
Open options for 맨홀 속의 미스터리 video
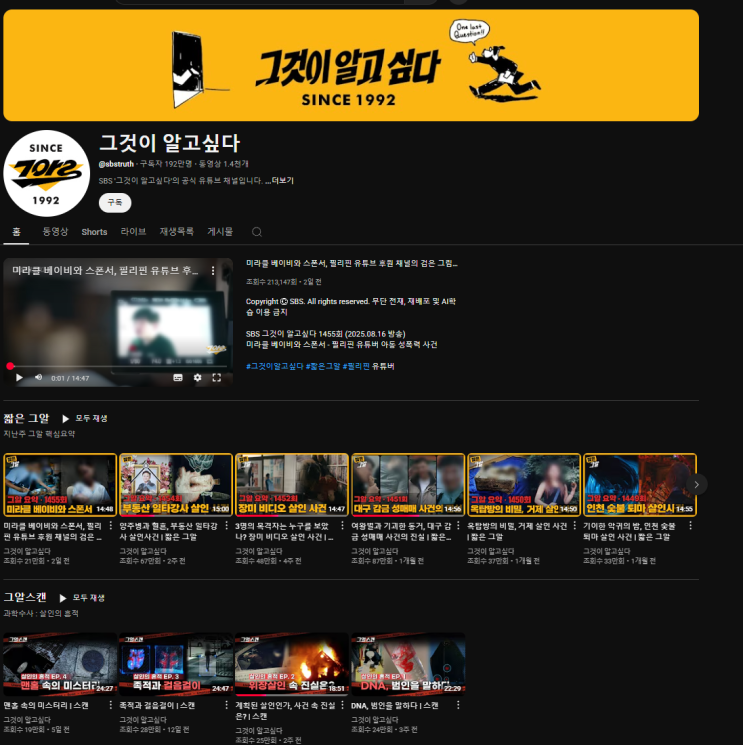coord(111,705)
